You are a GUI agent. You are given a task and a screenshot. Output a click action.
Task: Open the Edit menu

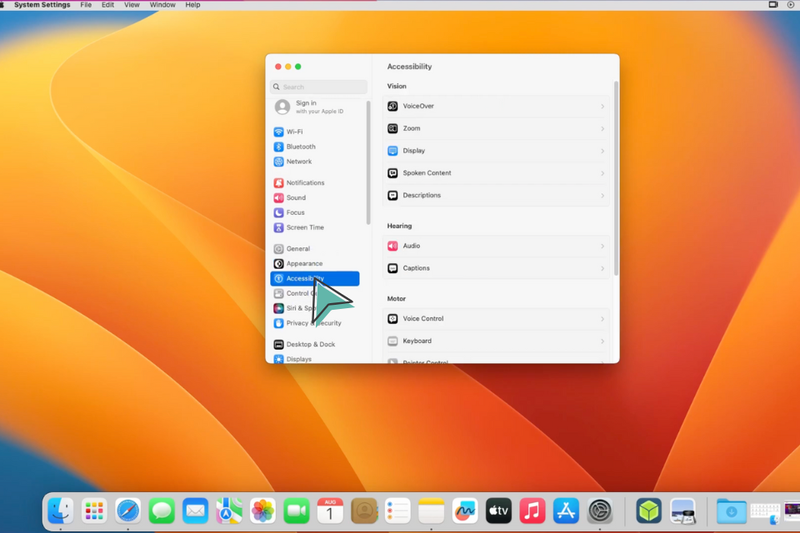[x=108, y=5]
